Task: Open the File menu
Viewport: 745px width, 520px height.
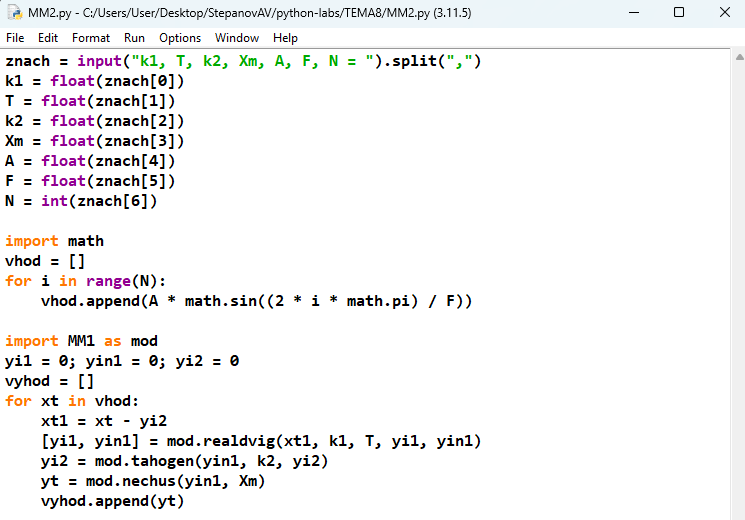Action: 15,38
